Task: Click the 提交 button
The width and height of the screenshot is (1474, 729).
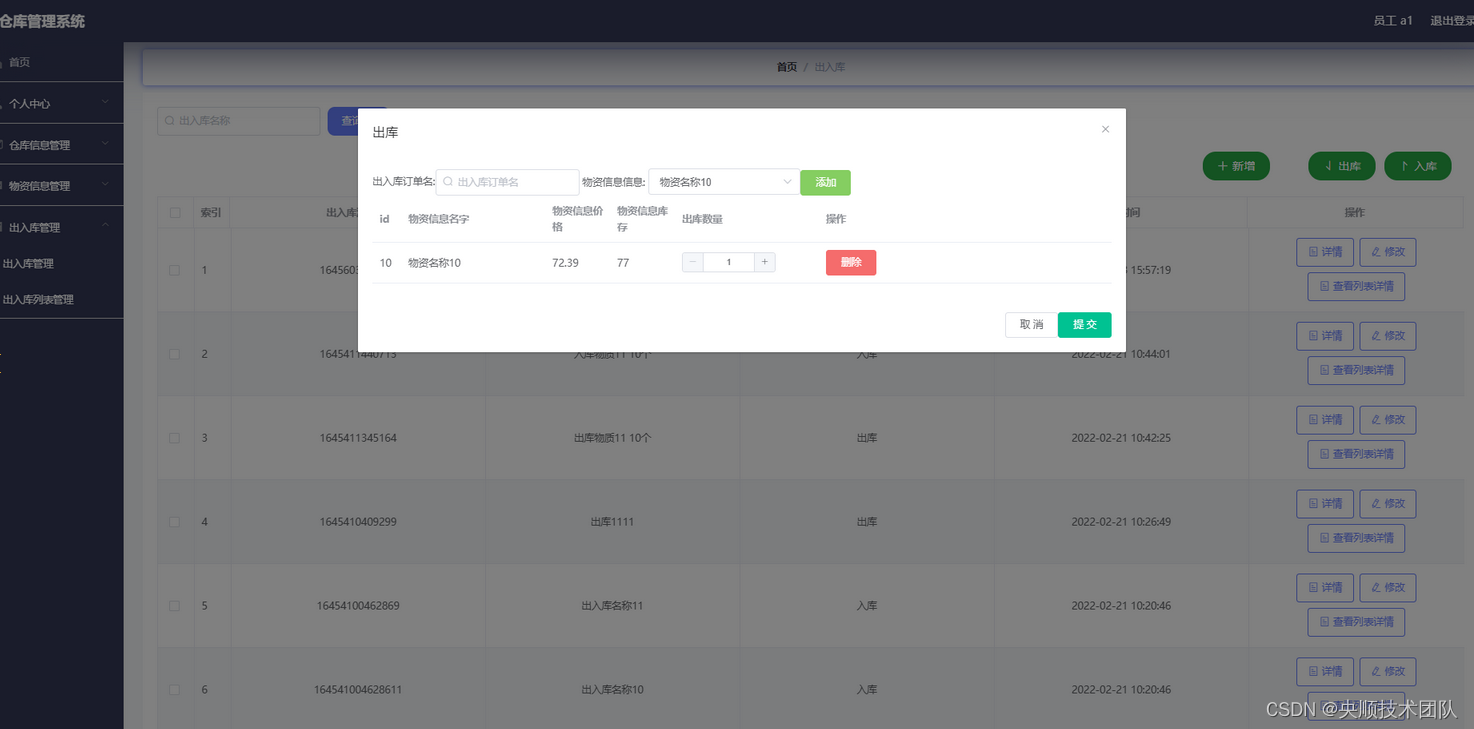Action: 1085,325
